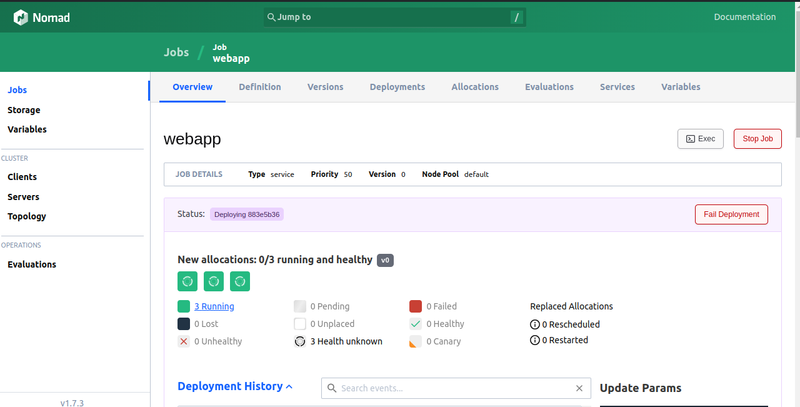Click the 0 Failed label

tap(441, 306)
